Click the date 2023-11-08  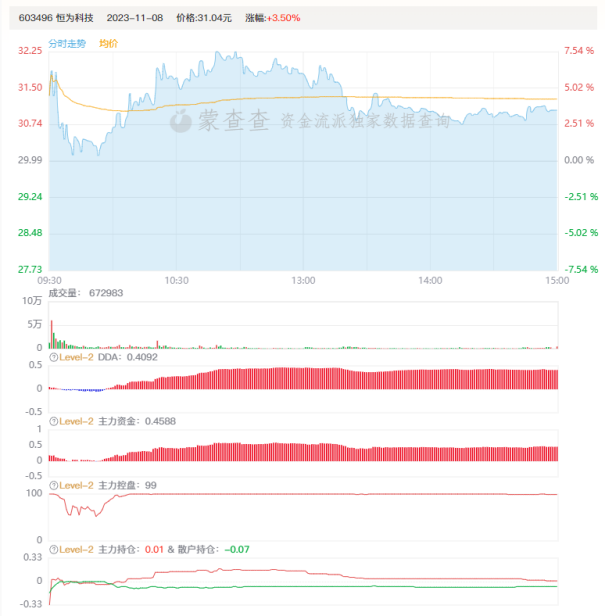pyautogui.click(x=135, y=18)
